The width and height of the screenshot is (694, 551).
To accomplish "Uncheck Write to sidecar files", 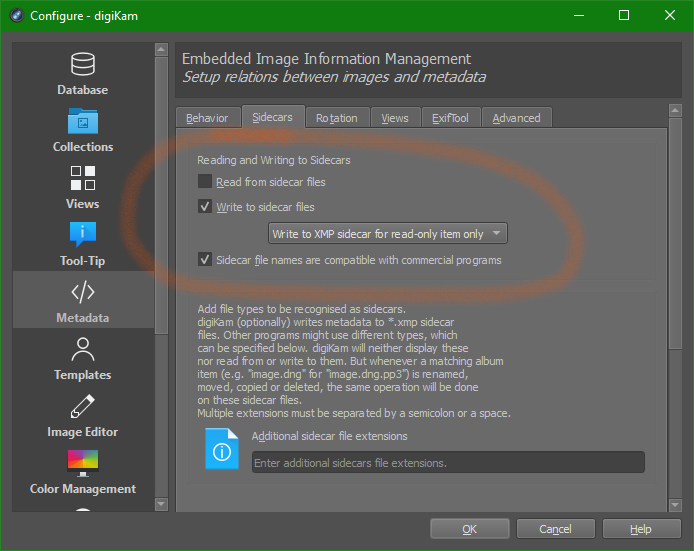I will click(x=205, y=207).
